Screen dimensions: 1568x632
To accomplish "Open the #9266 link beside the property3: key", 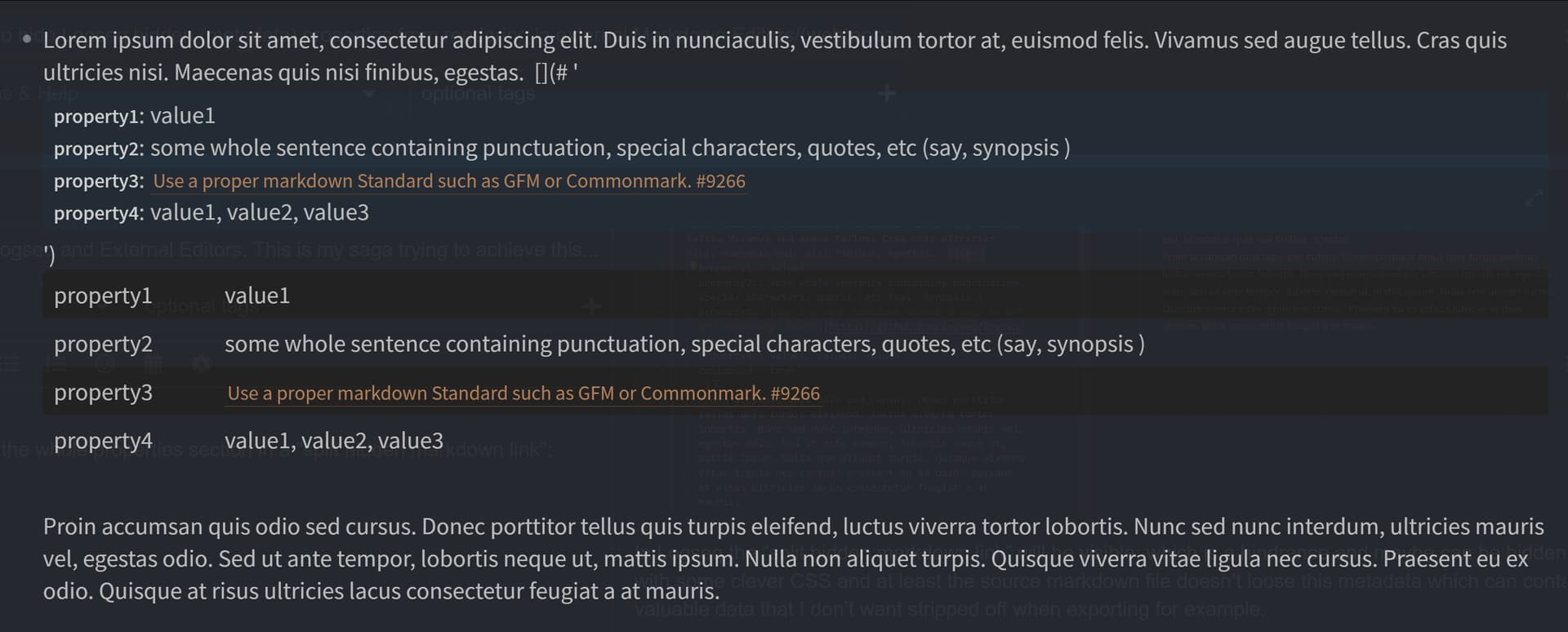I will pyautogui.click(x=448, y=181).
